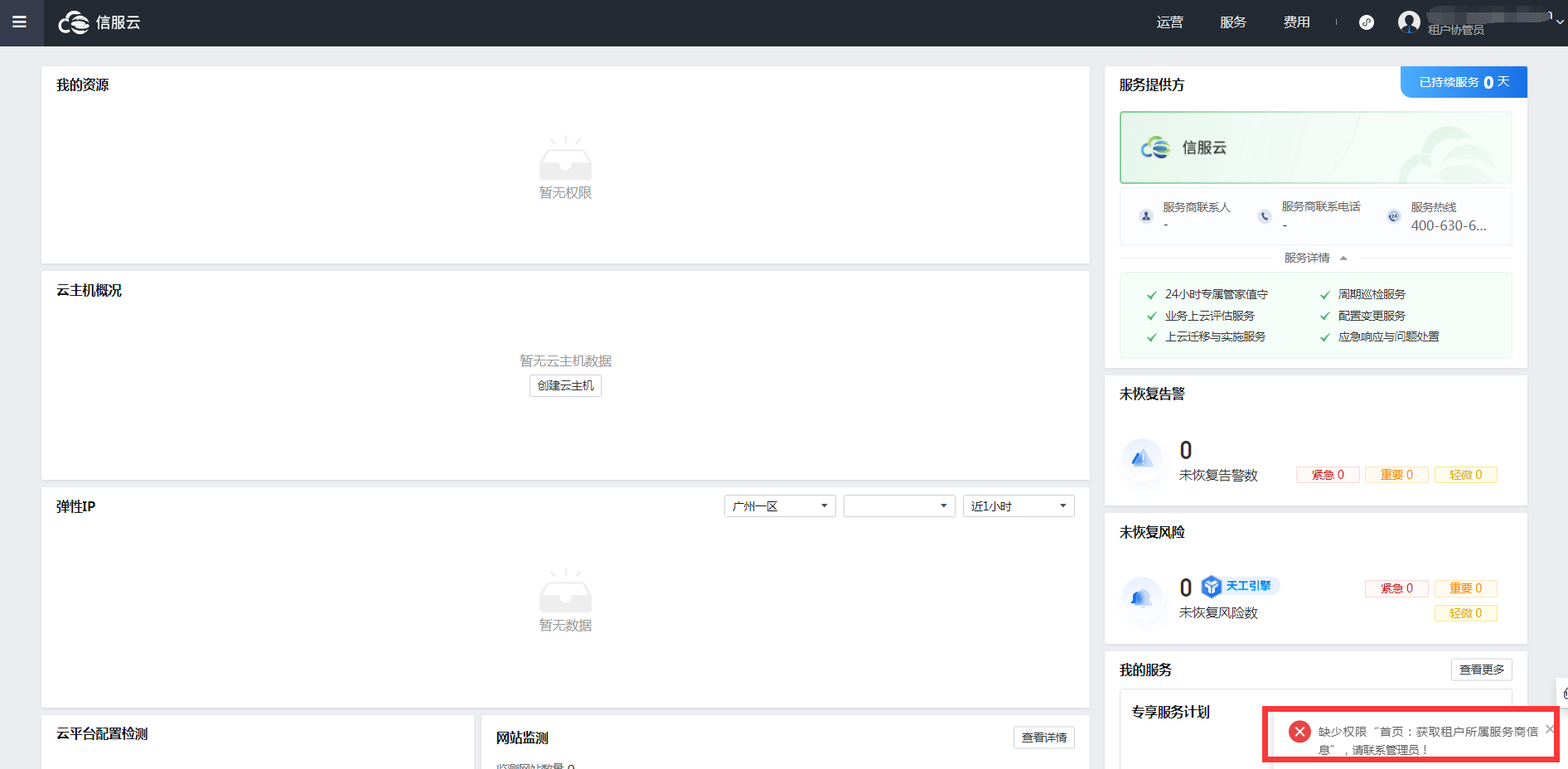Open the hamburger navigation menu

(20, 22)
